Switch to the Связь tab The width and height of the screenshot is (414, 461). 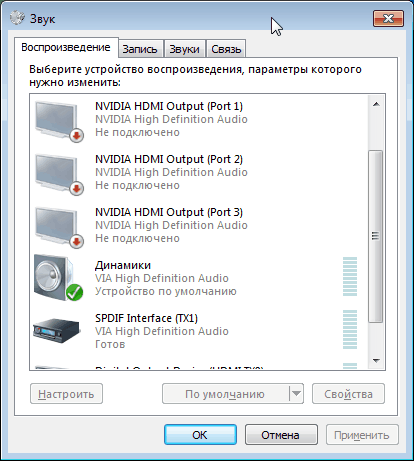point(226,49)
